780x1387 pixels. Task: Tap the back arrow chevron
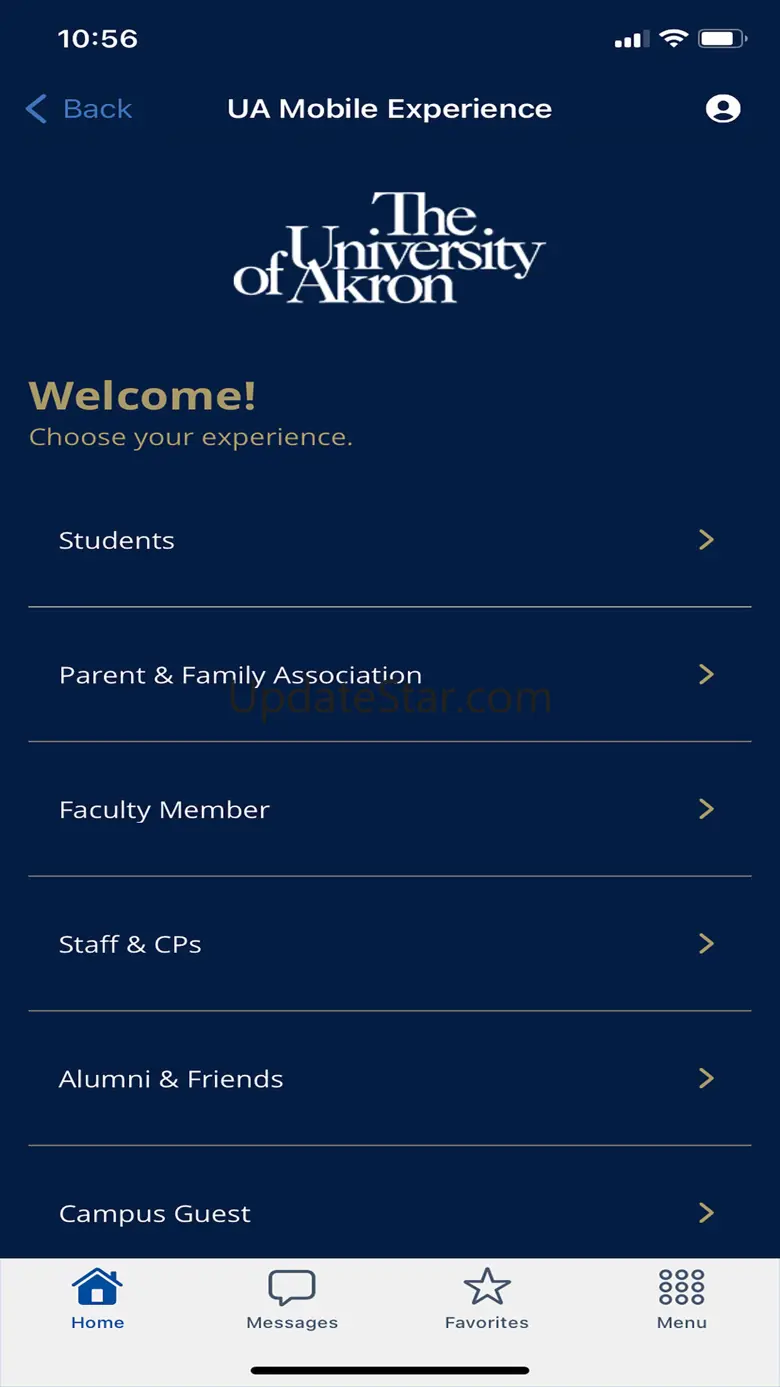pyautogui.click(x=37, y=108)
